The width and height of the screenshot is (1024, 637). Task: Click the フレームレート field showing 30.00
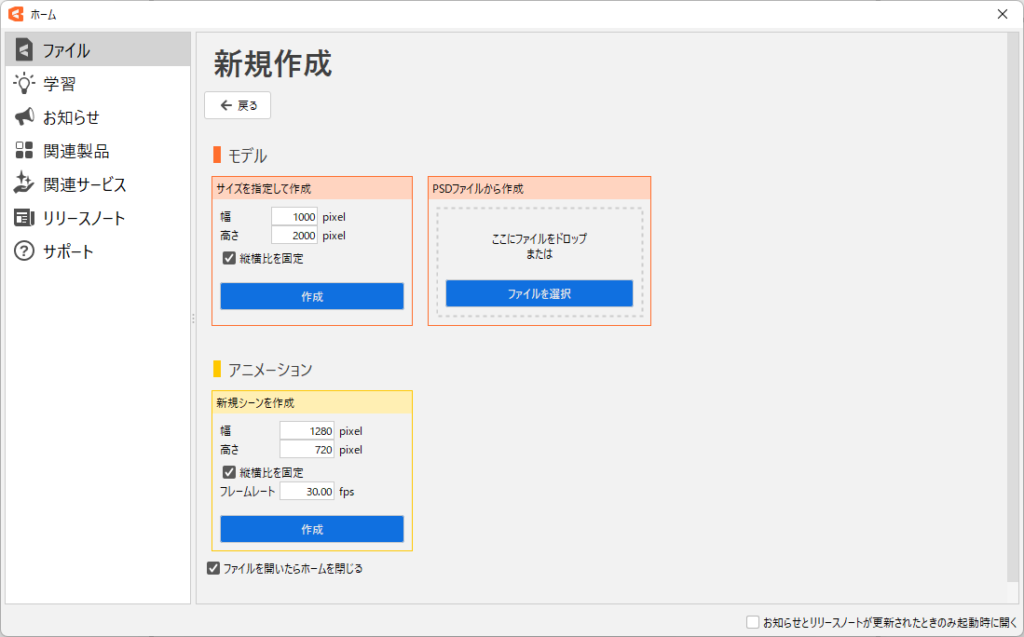coord(307,491)
